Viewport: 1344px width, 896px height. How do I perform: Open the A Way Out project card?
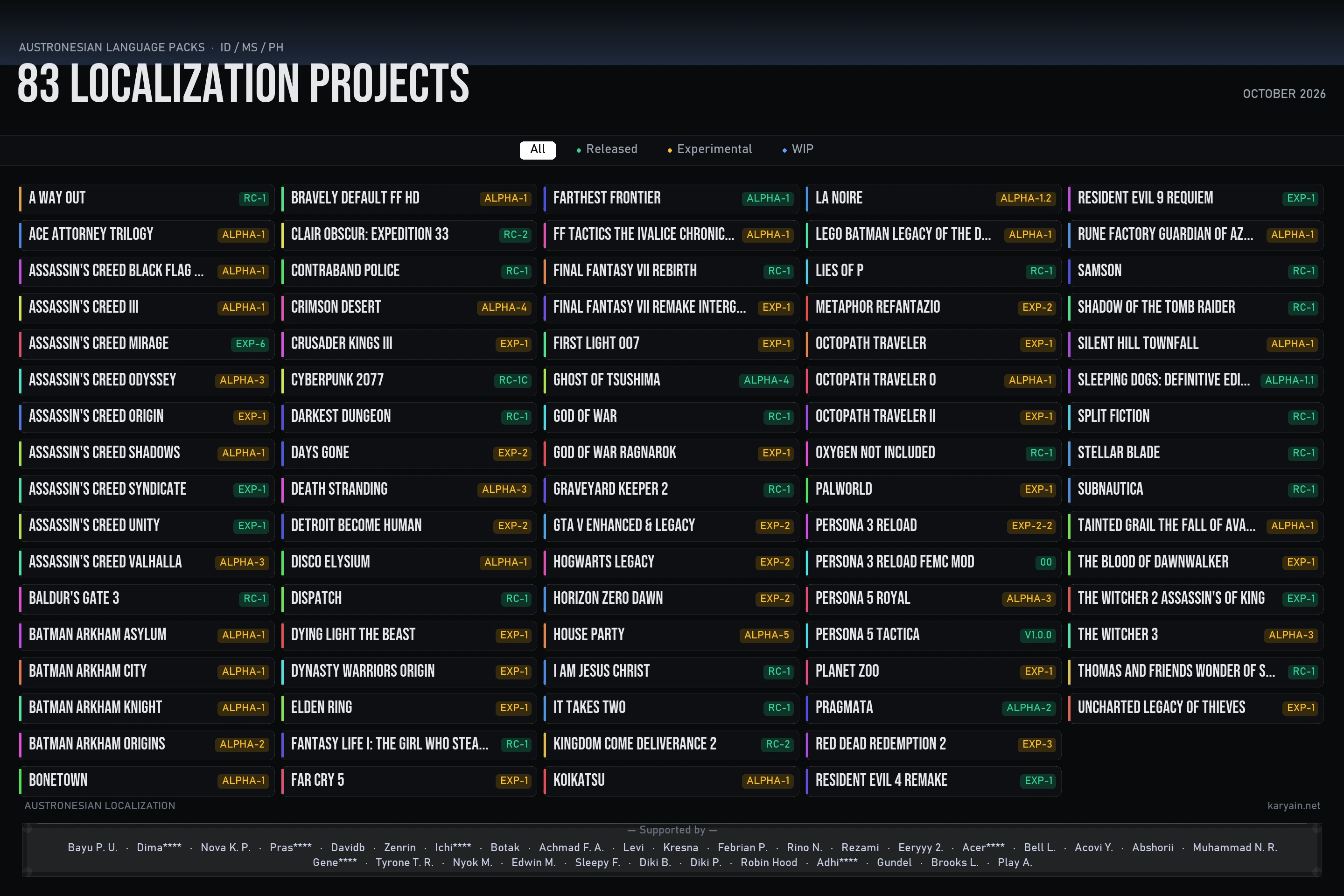pyautogui.click(x=147, y=198)
